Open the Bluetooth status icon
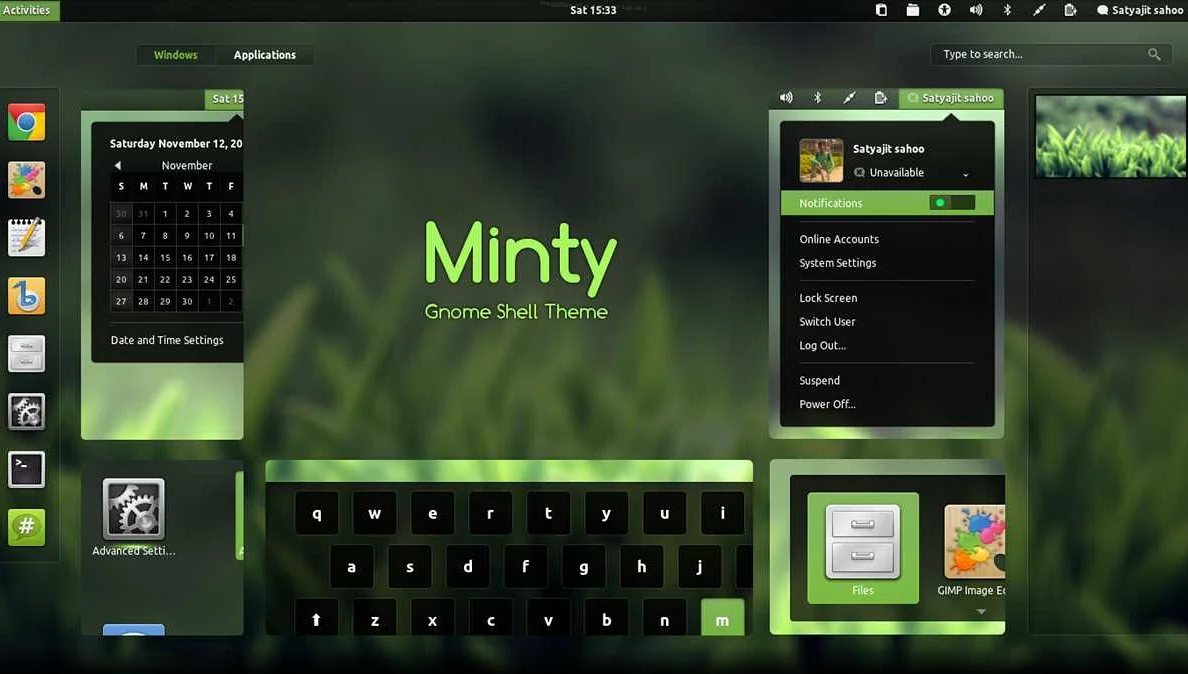This screenshot has height=674, width=1188. [x=1007, y=10]
